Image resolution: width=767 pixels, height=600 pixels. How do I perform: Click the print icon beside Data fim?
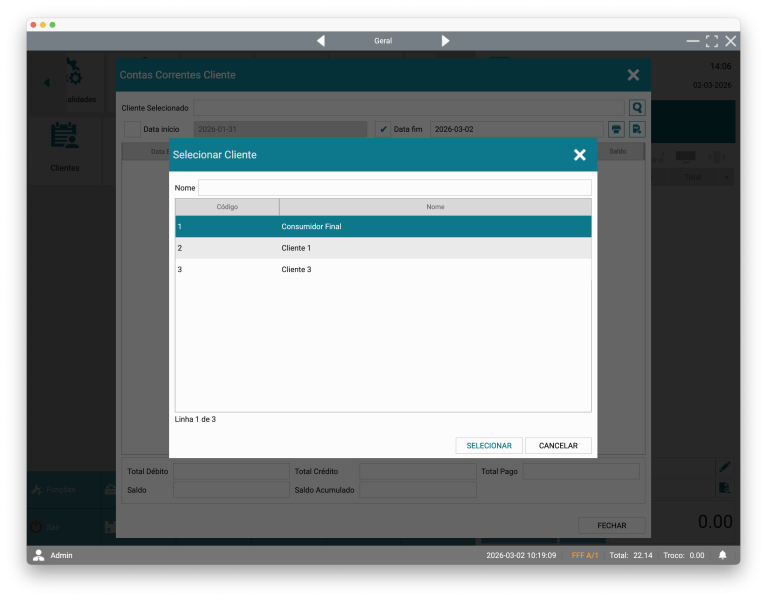616,129
